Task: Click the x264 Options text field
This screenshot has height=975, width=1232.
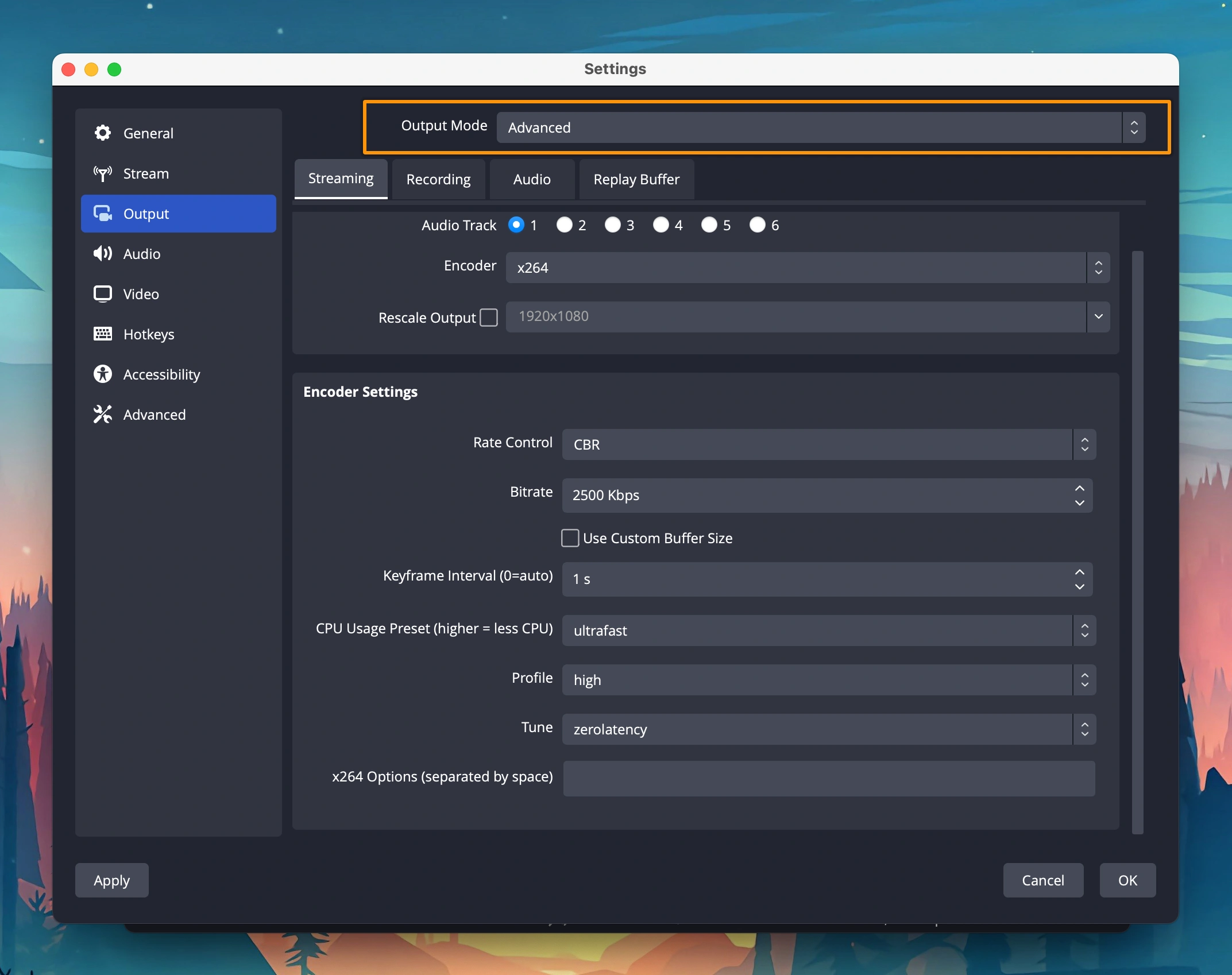Action: pyautogui.click(x=828, y=779)
